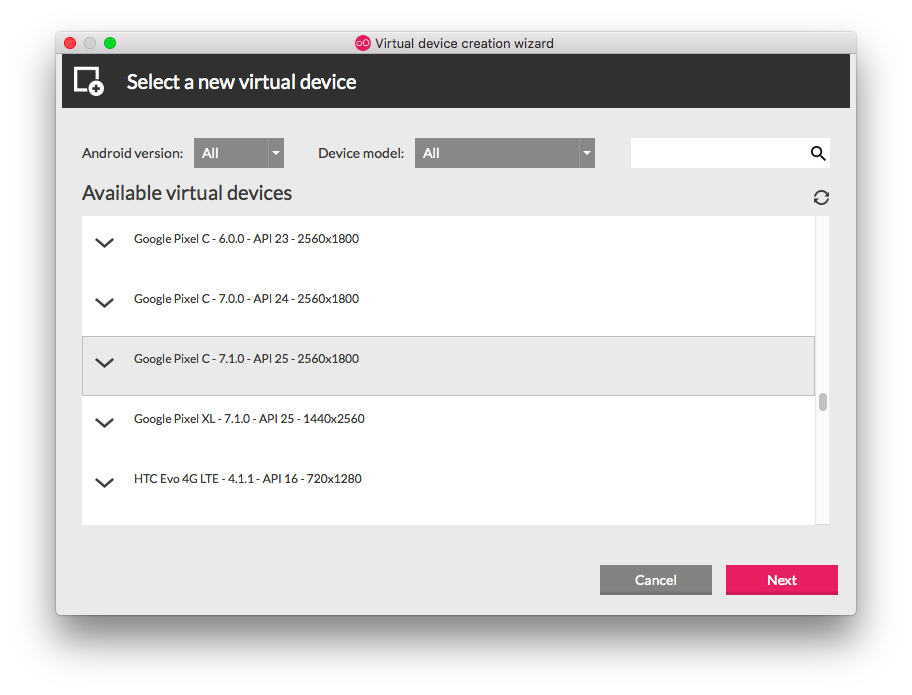Select HTC Evo 4G LTE - 4.1.1 - API 16 row
The height and width of the screenshot is (695, 912).
coord(448,486)
